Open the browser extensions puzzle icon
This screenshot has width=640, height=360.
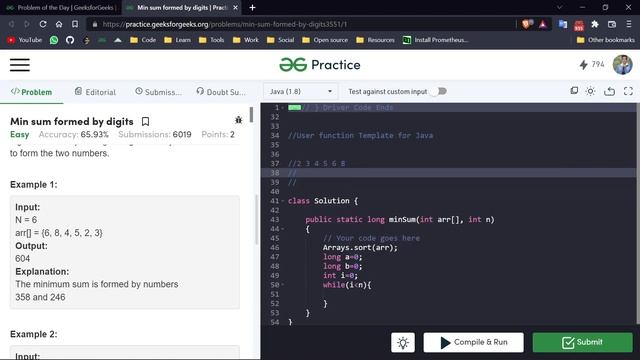(595, 24)
